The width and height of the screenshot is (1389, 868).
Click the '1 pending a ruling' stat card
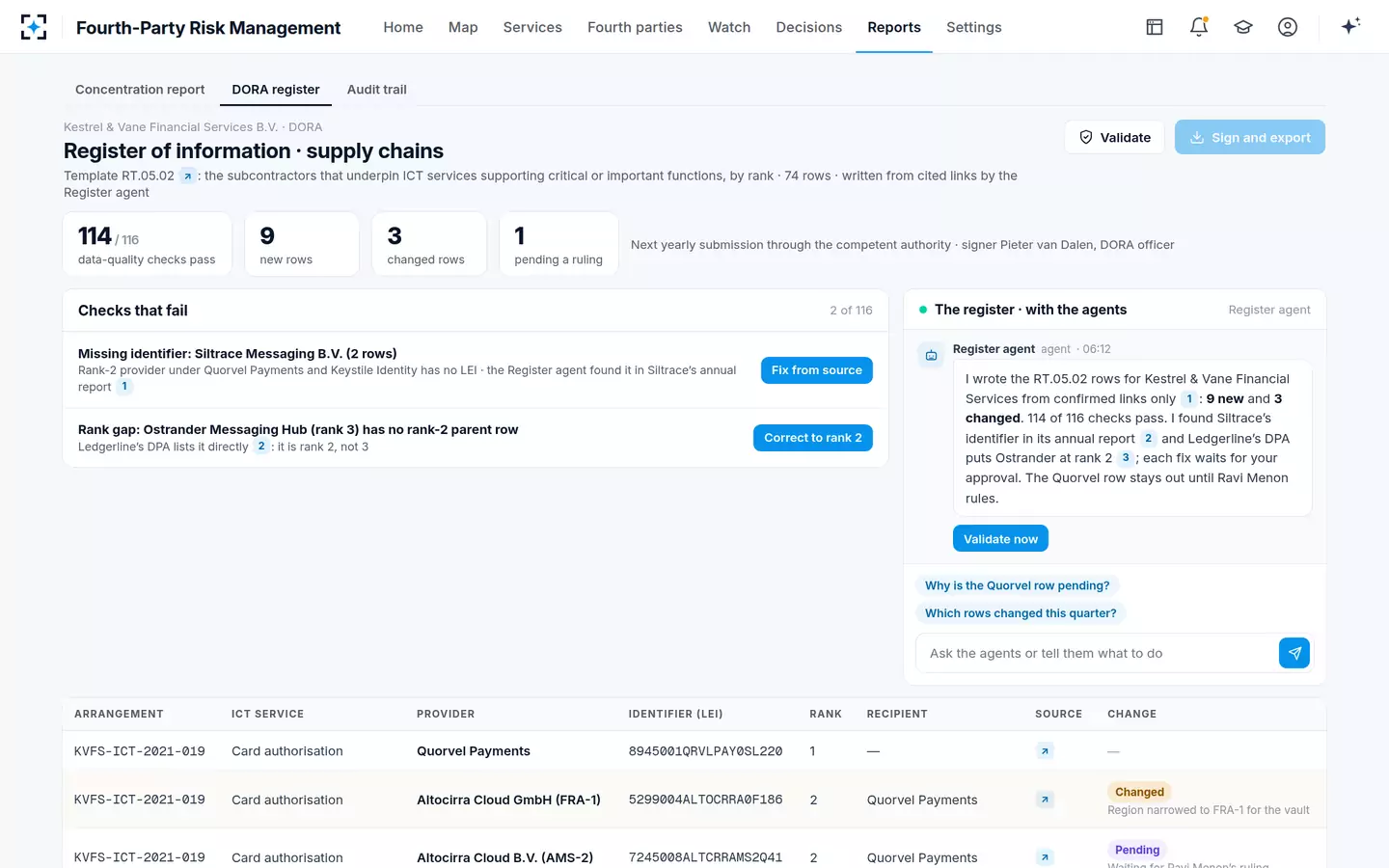coord(558,244)
